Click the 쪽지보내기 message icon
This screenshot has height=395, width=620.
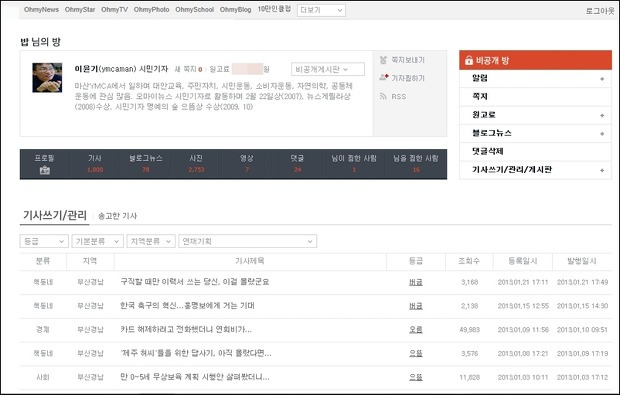(383, 60)
